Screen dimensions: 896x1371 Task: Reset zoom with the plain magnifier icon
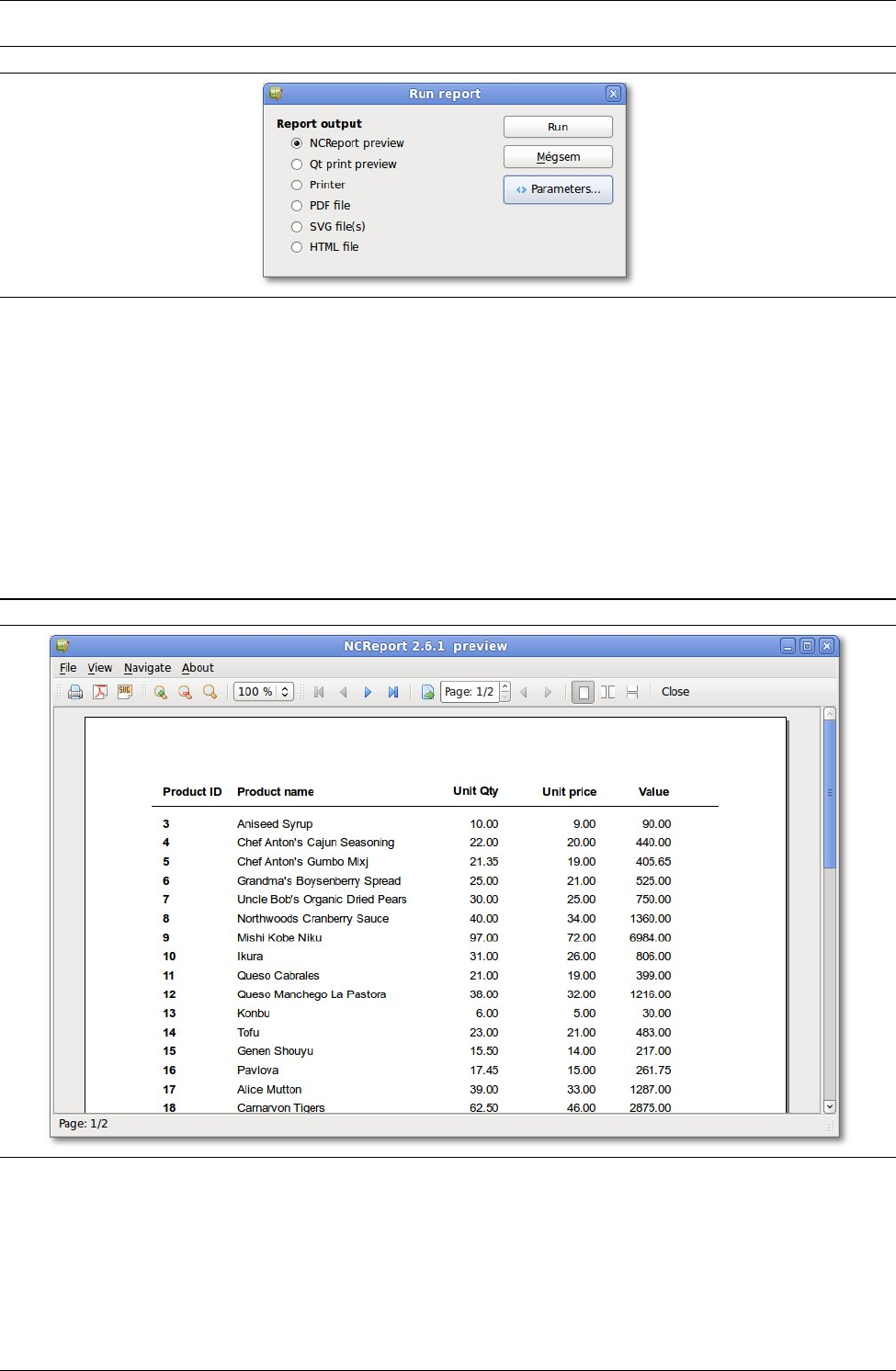(x=210, y=692)
